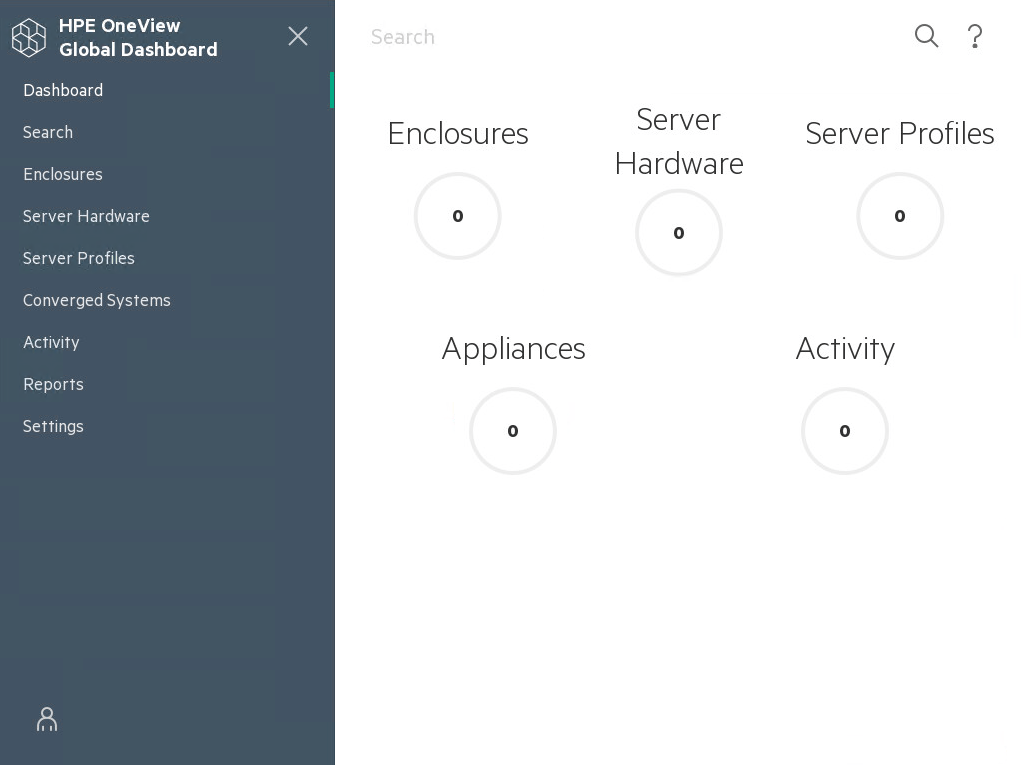The height and width of the screenshot is (765, 1021).
Task: Open the user session icon at sidebar bottom
Action: click(47, 719)
